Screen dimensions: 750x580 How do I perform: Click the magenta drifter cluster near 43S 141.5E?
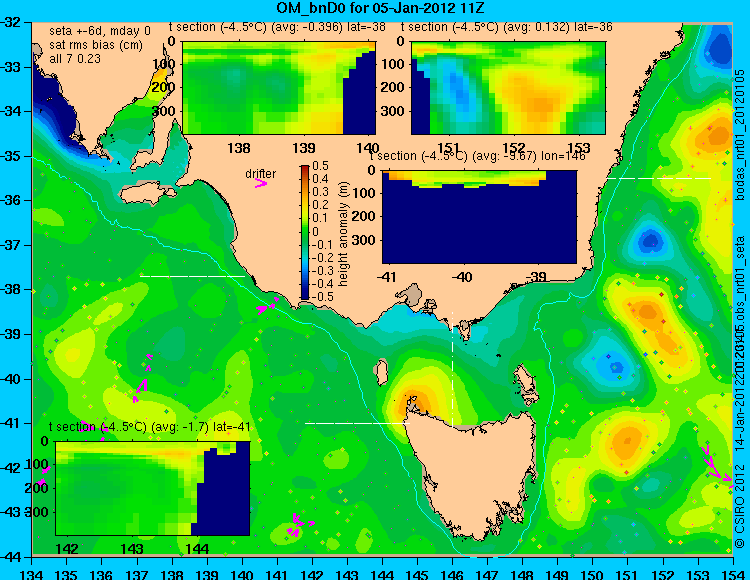click(300, 525)
